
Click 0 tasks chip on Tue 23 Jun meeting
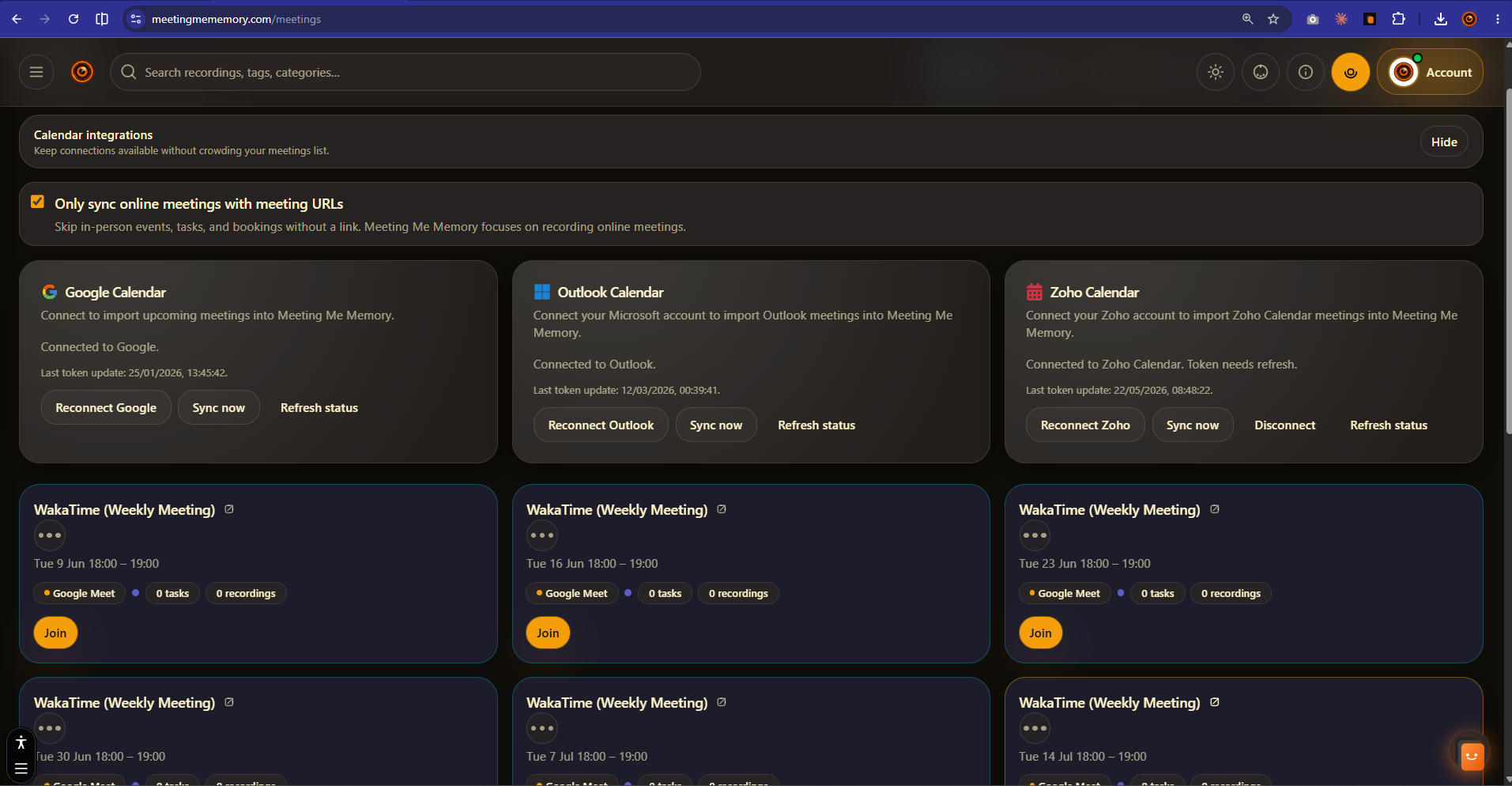pos(1158,593)
